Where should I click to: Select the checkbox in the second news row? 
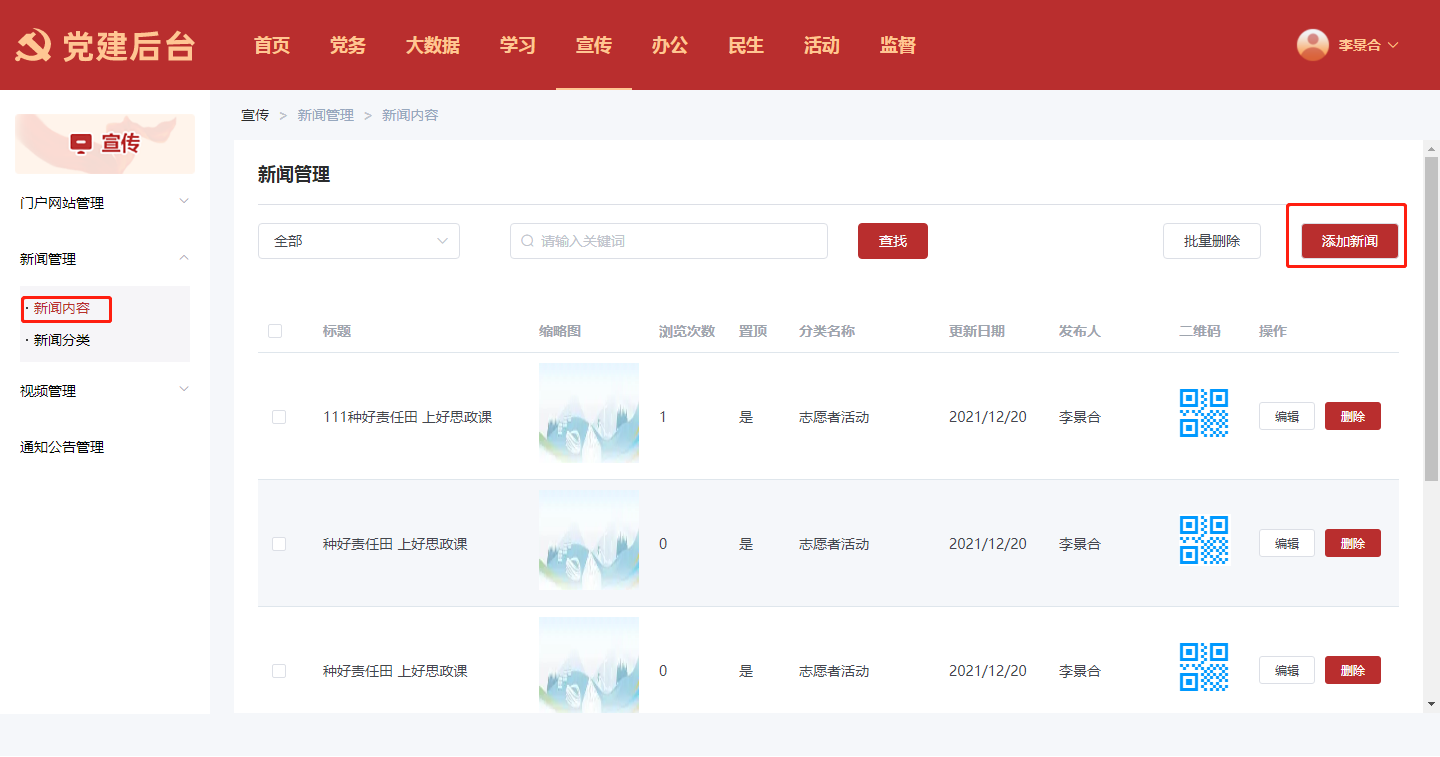(x=279, y=544)
